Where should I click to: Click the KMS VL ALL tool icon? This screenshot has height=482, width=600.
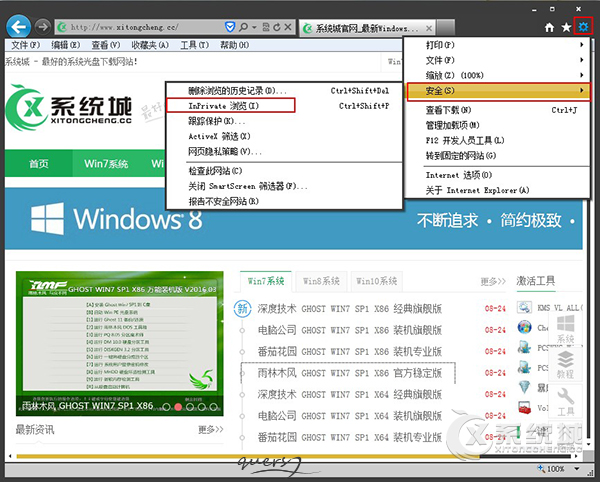click(524, 307)
